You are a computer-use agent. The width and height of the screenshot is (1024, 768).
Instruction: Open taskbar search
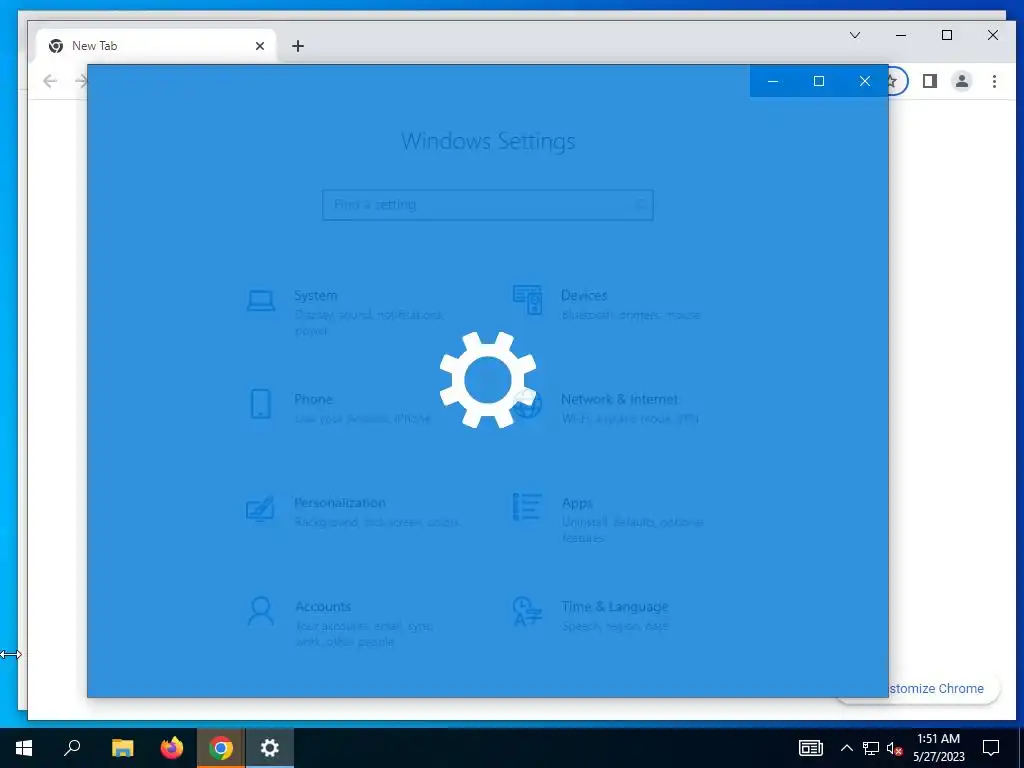[x=72, y=748]
